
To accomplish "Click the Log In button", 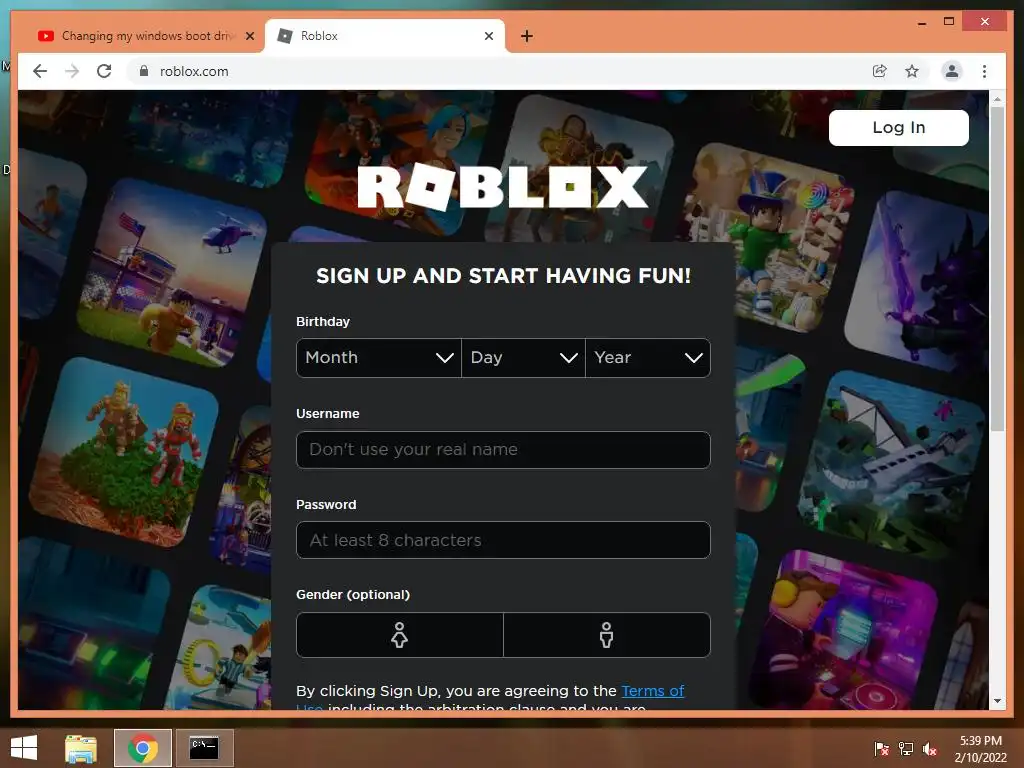I will [899, 127].
